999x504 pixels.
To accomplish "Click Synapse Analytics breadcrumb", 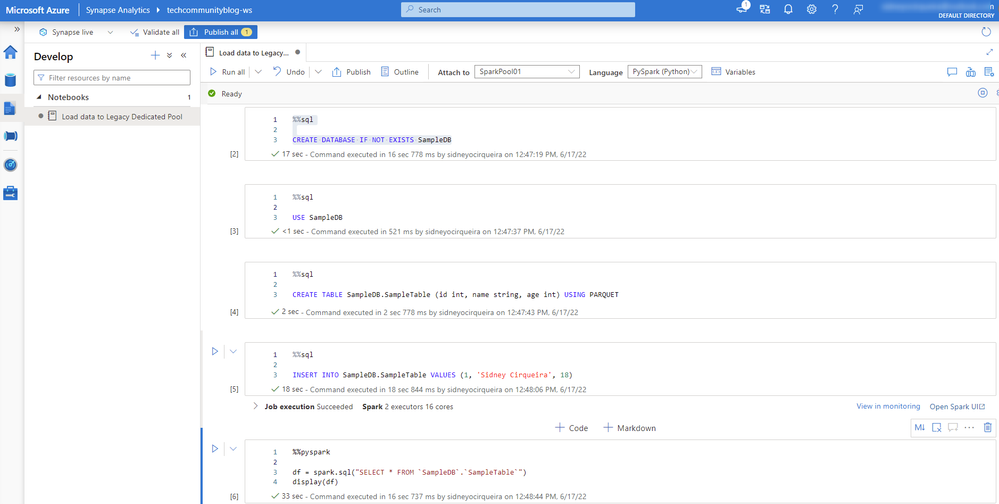I will (x=119, y=10).
